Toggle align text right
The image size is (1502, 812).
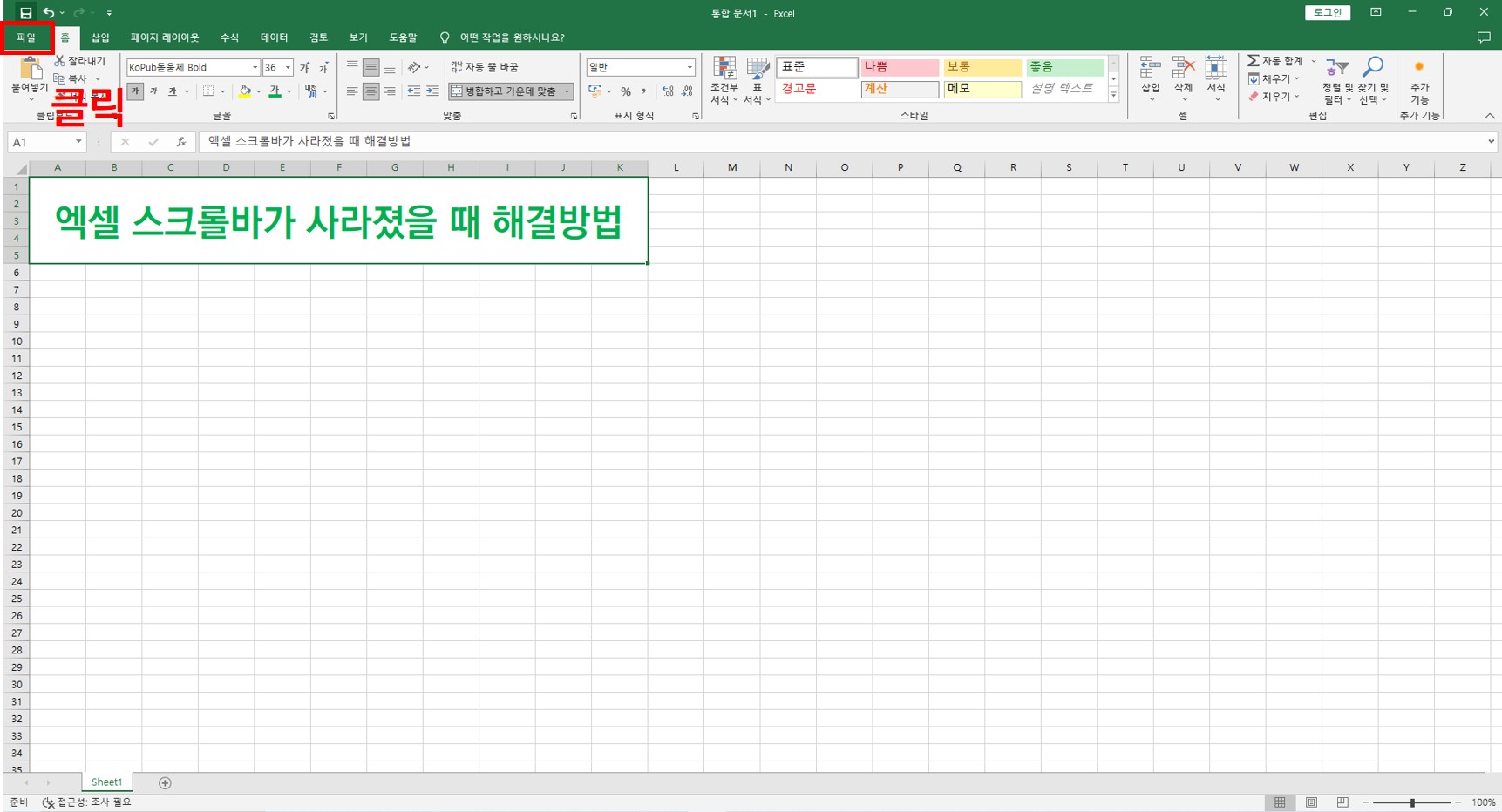(x=390, y=91)
